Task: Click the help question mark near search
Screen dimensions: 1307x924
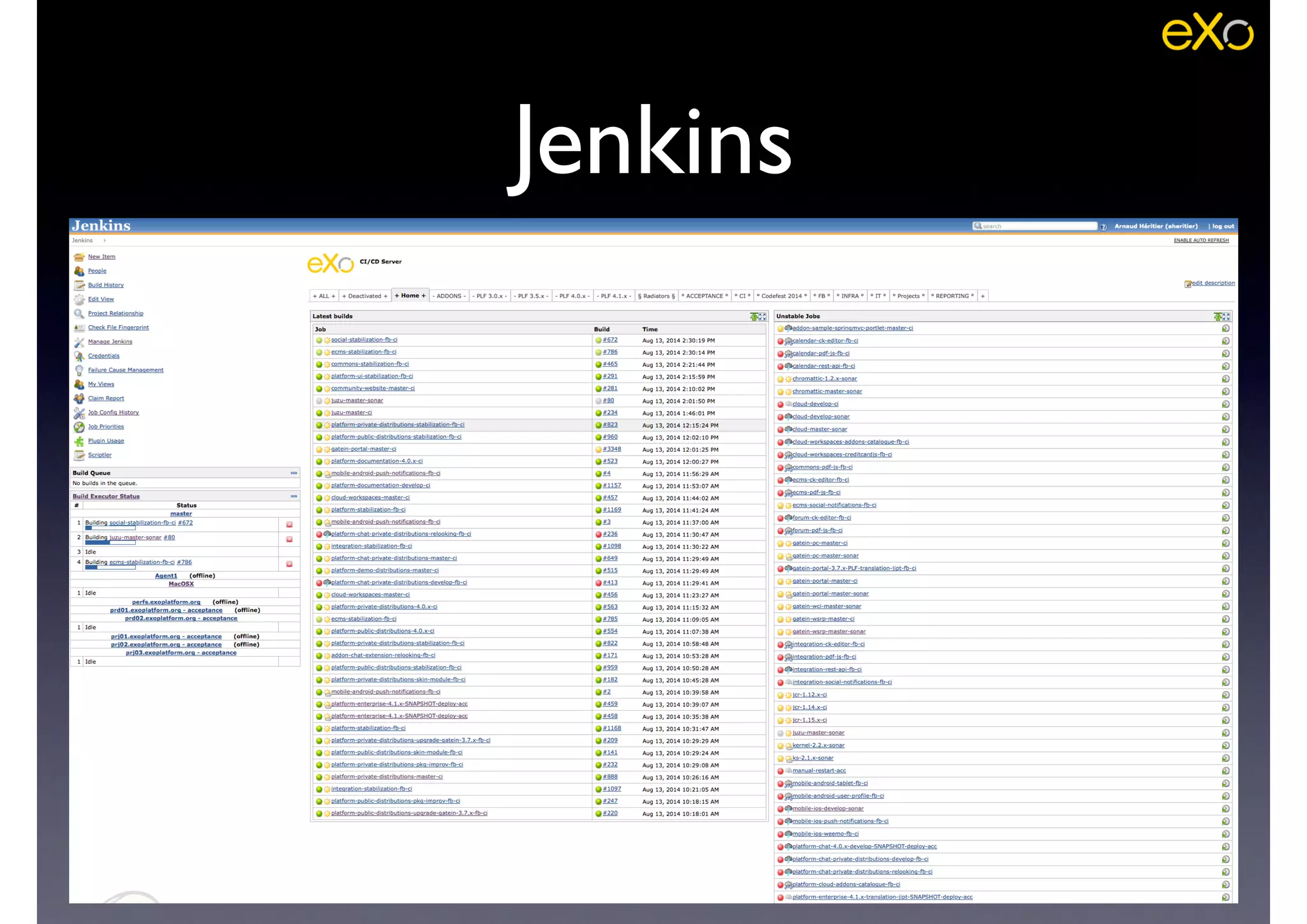Action: pyautogui.click(x=1103, y=227)
